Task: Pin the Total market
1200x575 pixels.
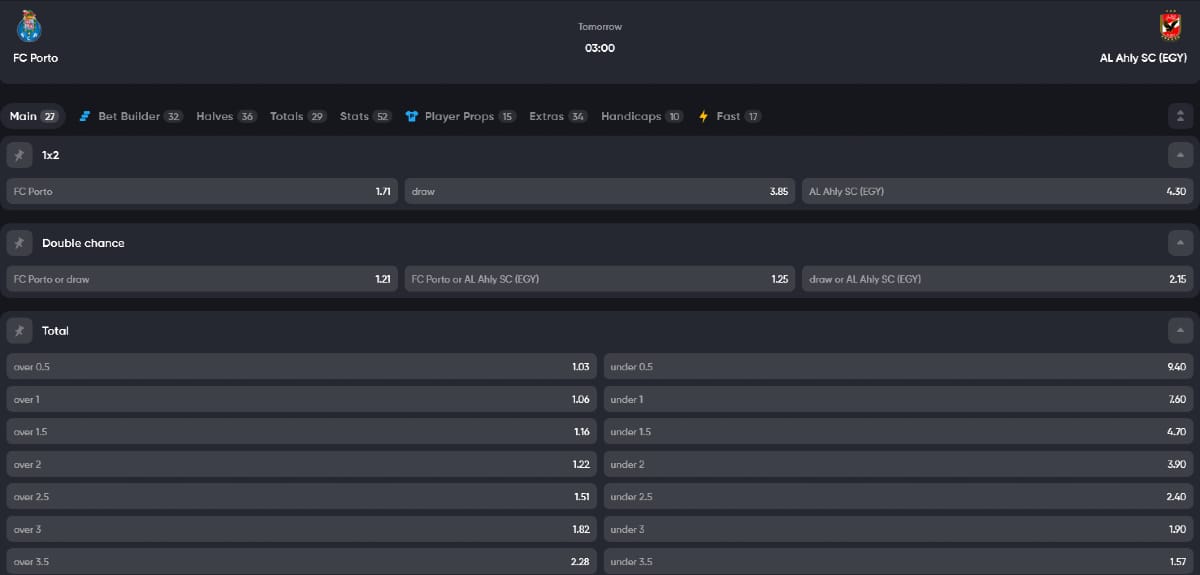Action: (19, 330)
